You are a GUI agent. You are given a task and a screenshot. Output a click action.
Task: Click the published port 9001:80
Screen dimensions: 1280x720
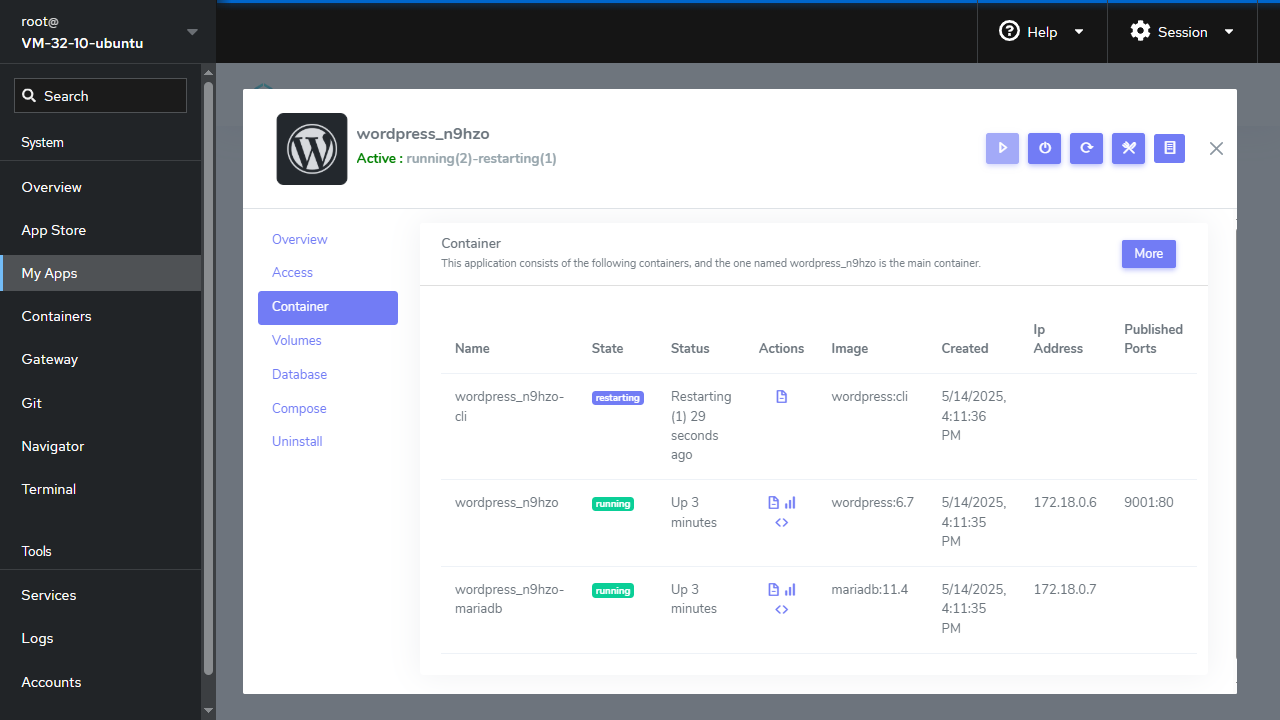(x=1149, y=503)
